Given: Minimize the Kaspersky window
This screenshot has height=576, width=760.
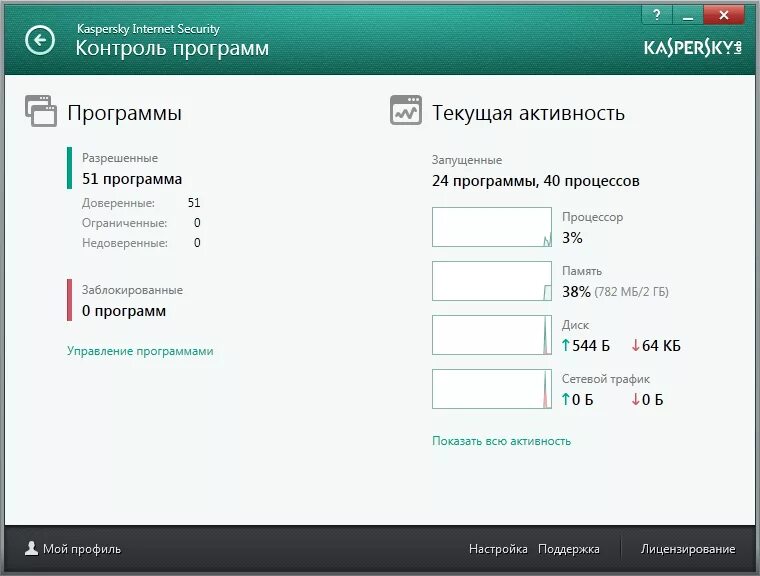Looking at the screenshot, I should click(687, 15).
